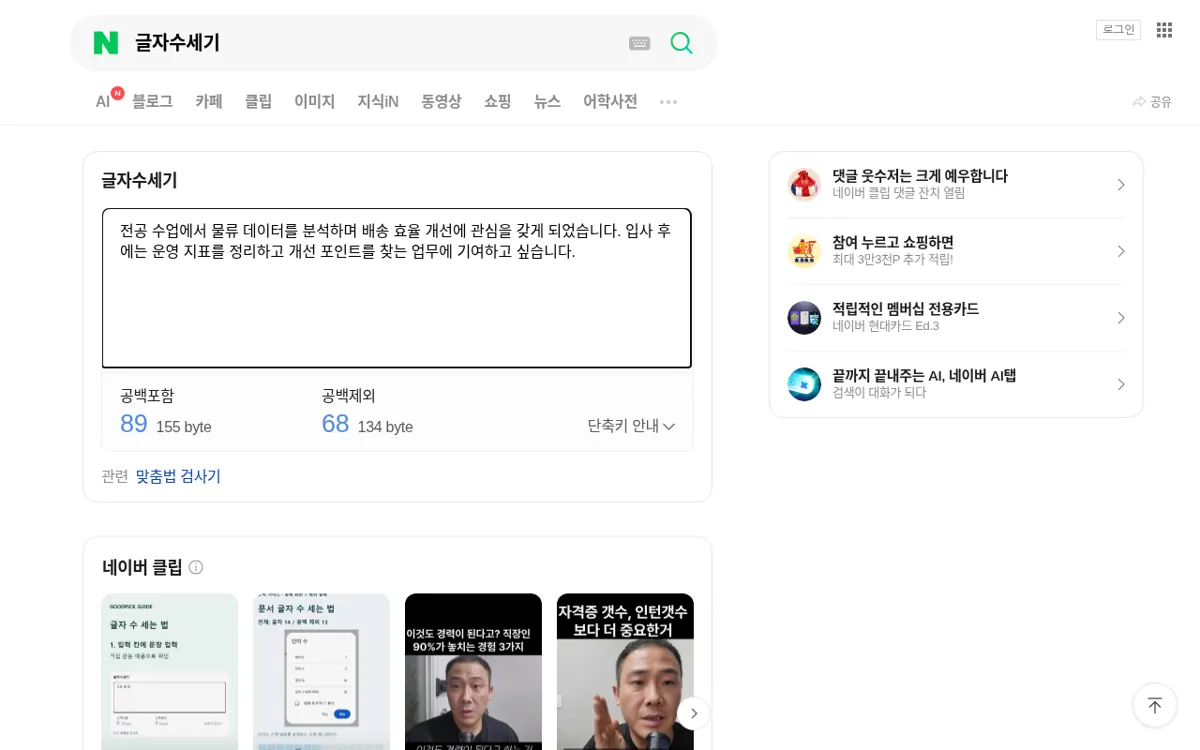Open 참여 누르고 쇼핑하면 link
The width and height of the screenshot is (1200, 750).
(893, 243)
